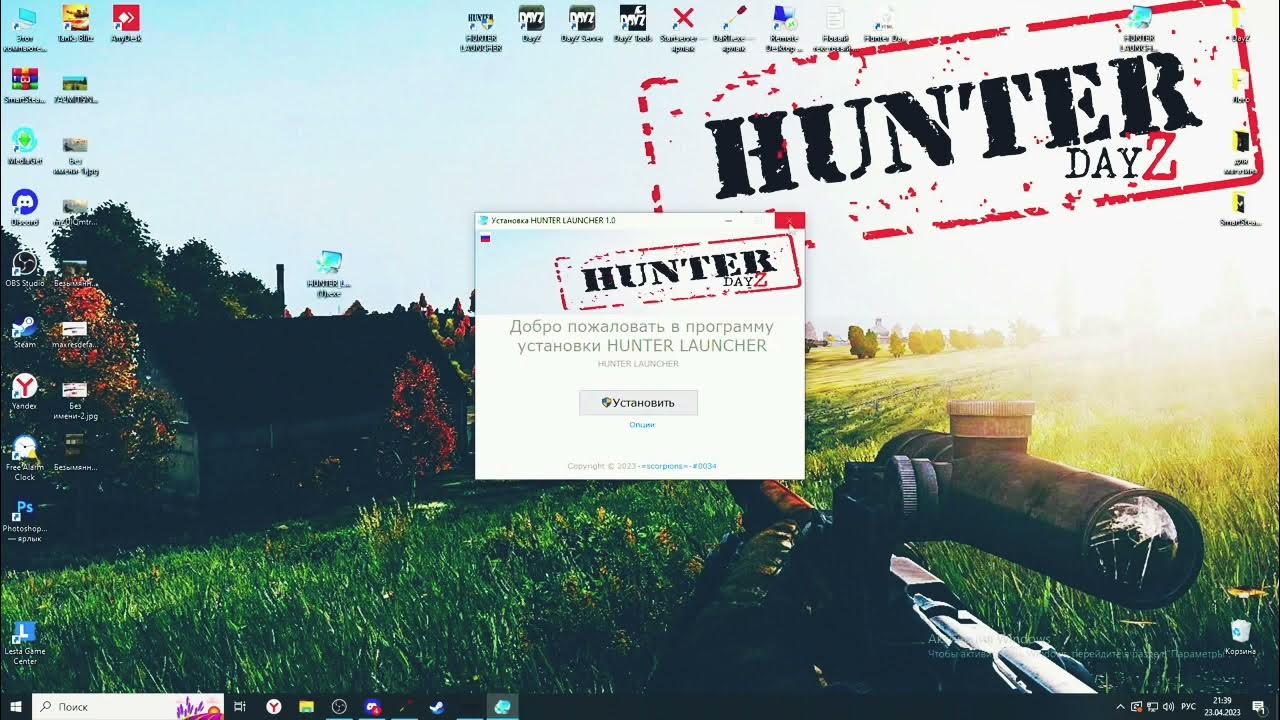Screen dimensions: 1280x720
Task: Switch to OBS Studio on taskbar
Action: coord(339,706)
